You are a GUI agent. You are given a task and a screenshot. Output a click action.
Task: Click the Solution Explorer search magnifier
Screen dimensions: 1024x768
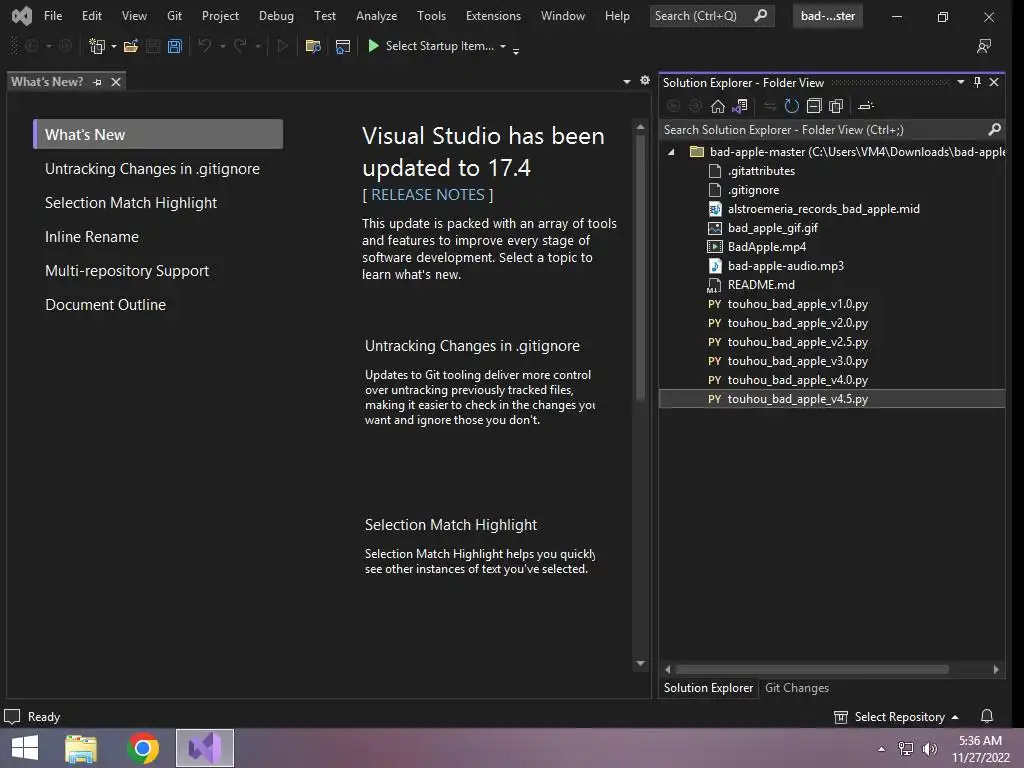(x=994, y=129)
